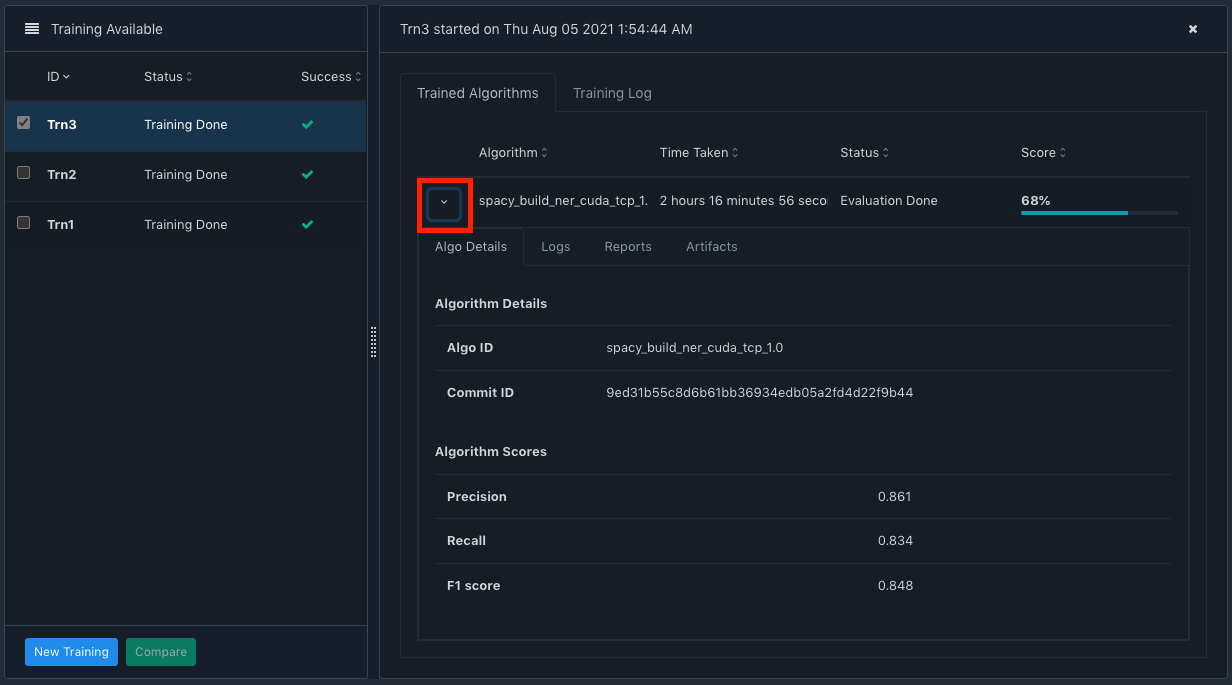Screen dimensions: 1232x685
Task: Uncheck the Trn3 checkbox
Action: [23, 122]
